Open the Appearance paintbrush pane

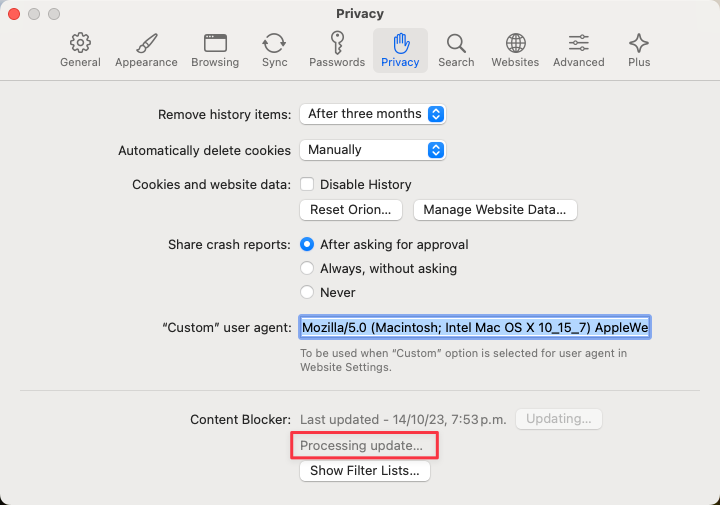(x=146, y=49)
